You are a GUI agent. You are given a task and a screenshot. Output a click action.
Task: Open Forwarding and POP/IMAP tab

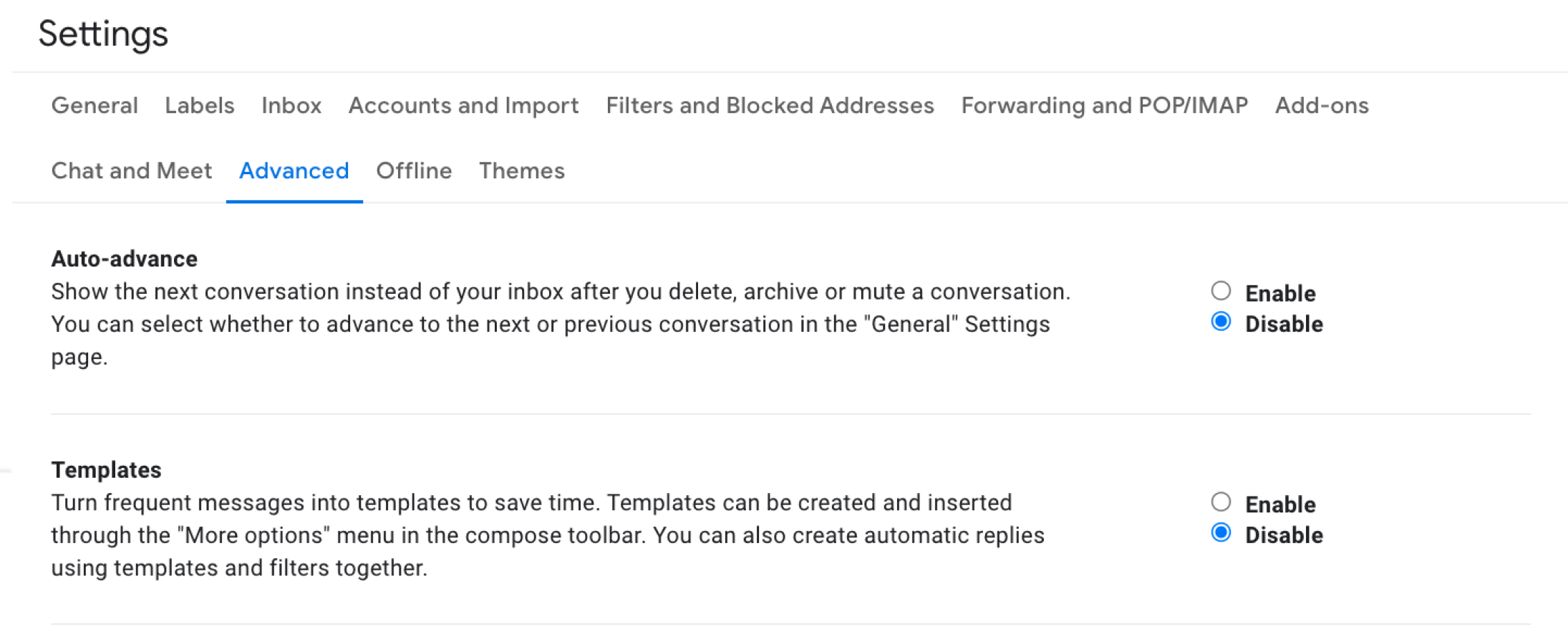pos(1104,105)
